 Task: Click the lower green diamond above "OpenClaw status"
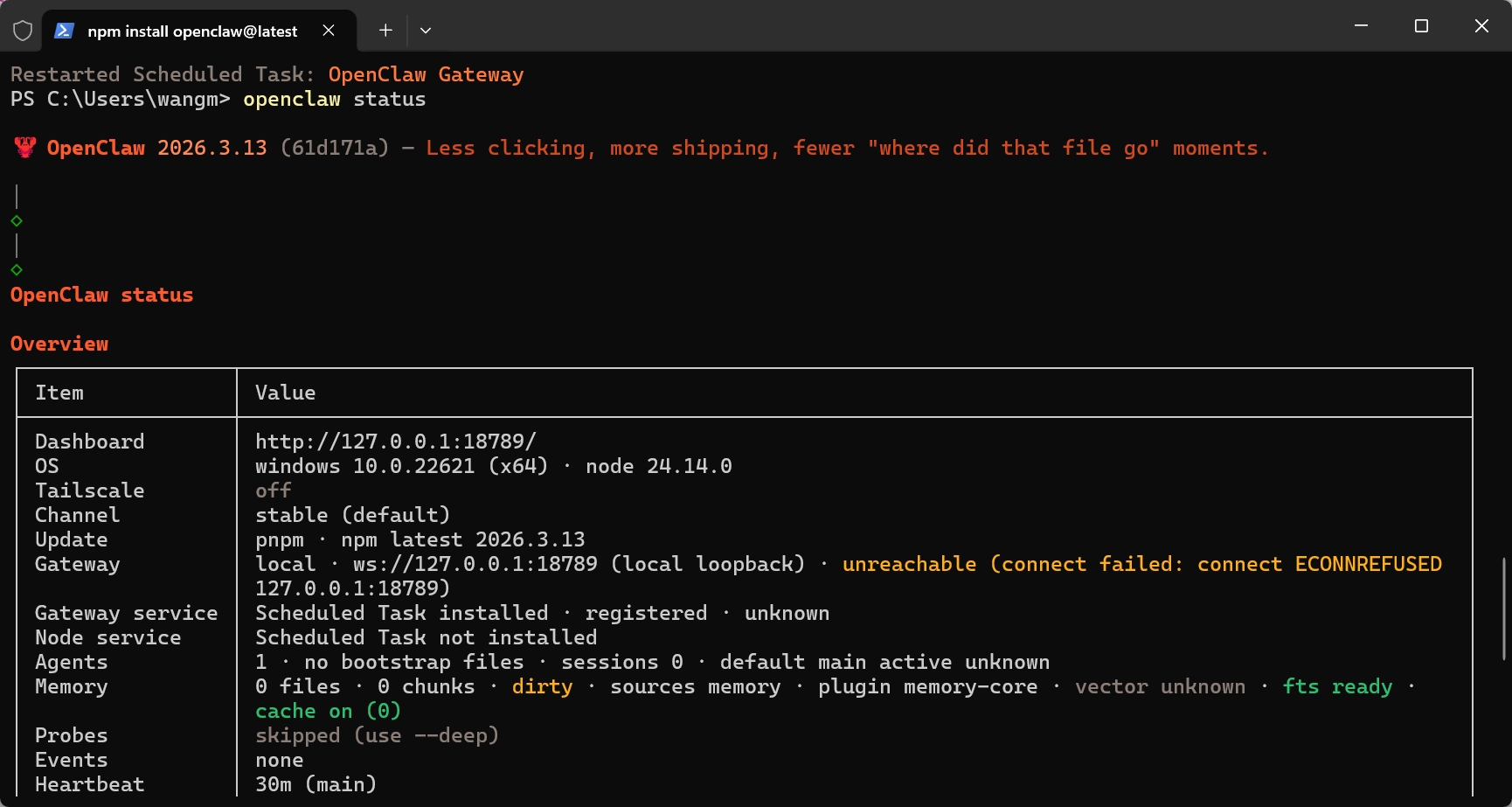click(17, 270)
